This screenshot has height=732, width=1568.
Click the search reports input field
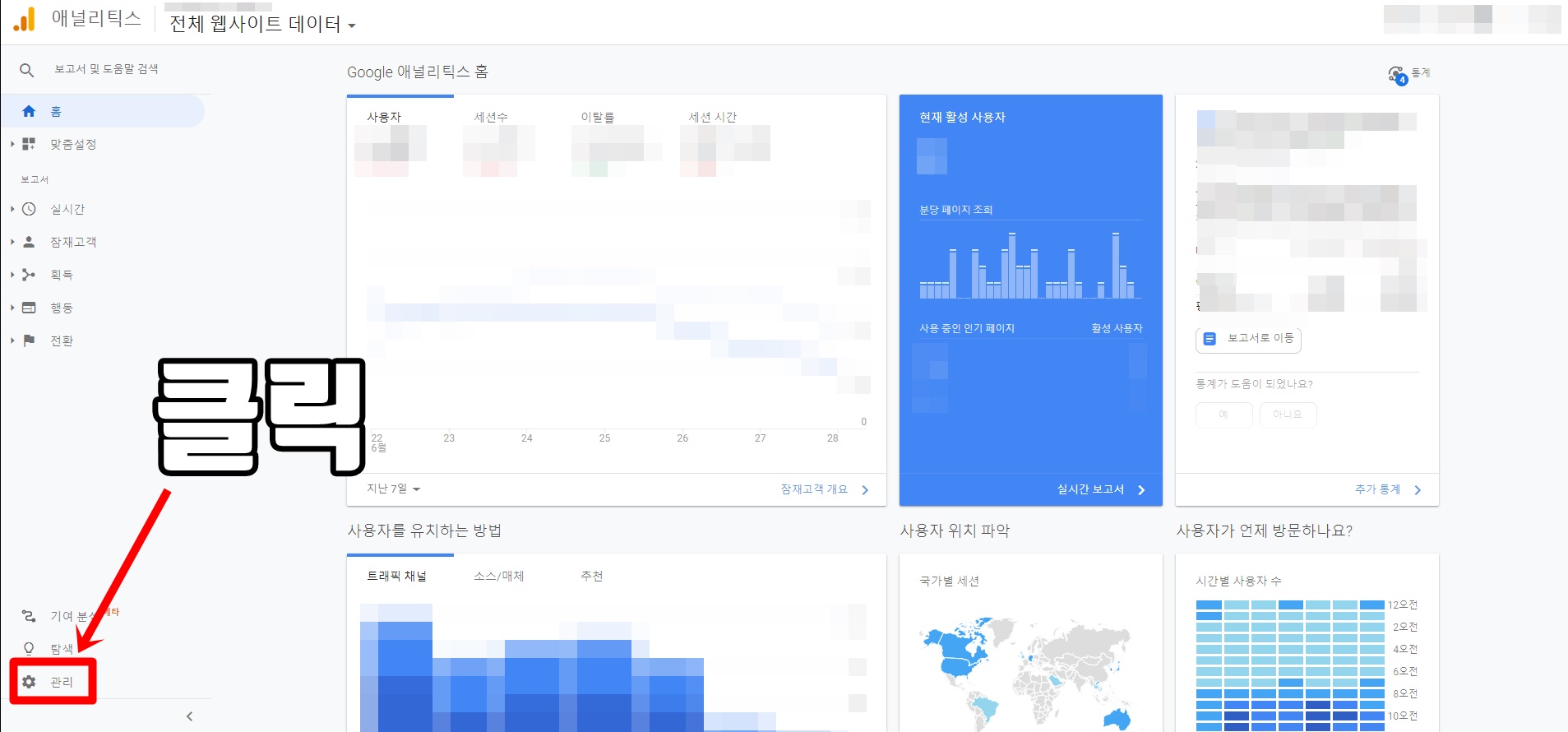(106, 69)
